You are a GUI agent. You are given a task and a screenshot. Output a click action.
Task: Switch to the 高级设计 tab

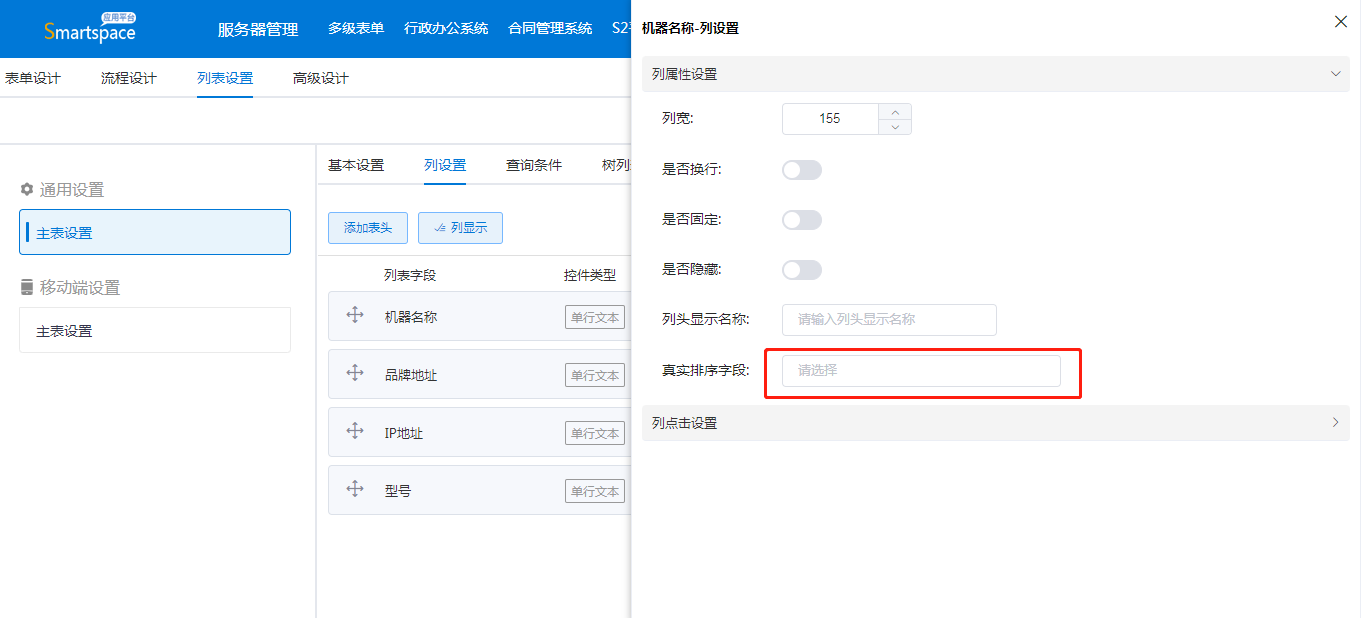coord(321,78)
